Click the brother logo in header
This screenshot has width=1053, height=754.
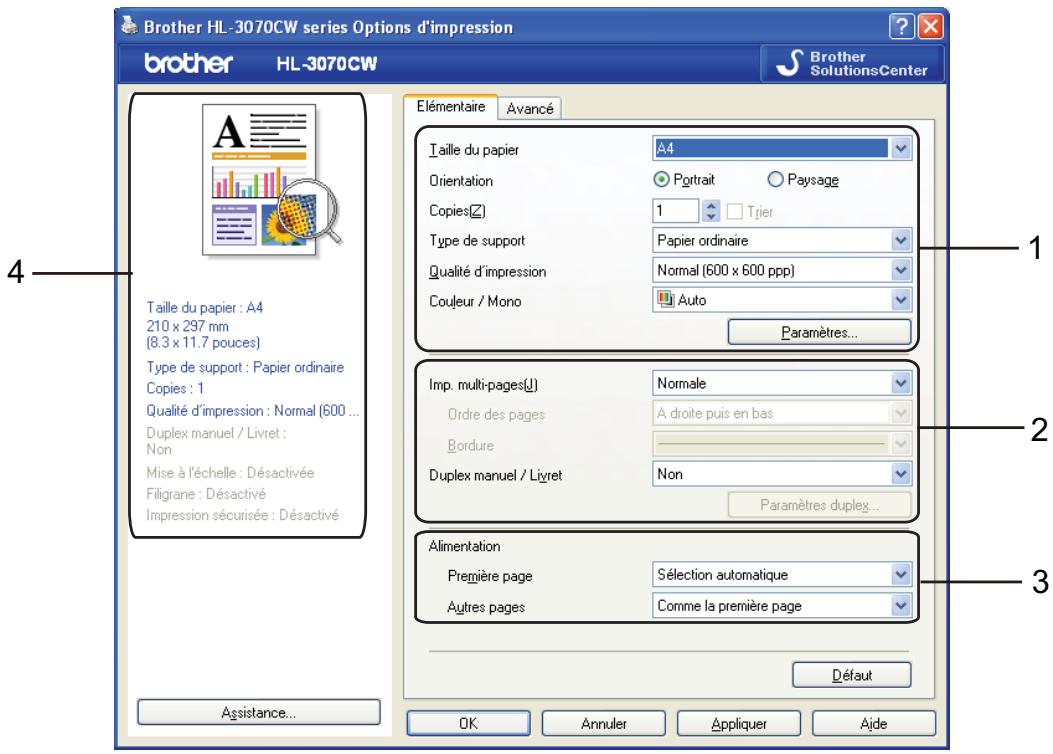pos(188,63)
